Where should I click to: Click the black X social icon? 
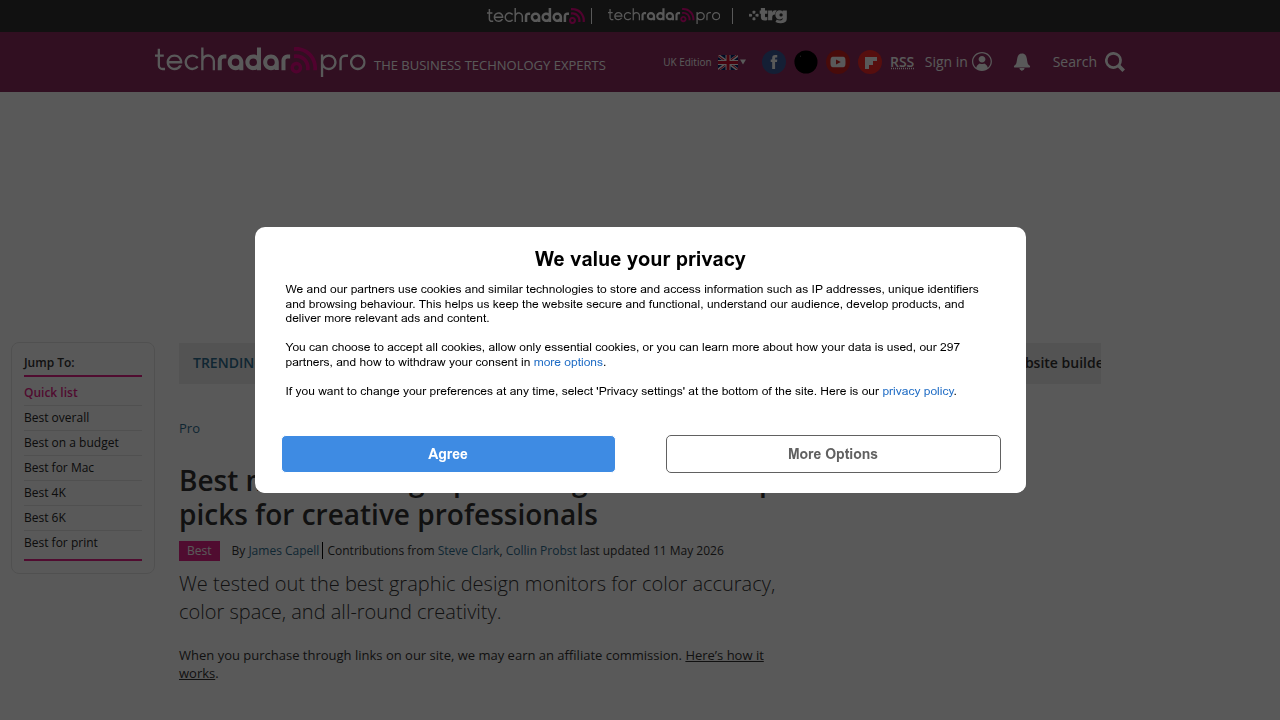[x=806, y=62]
